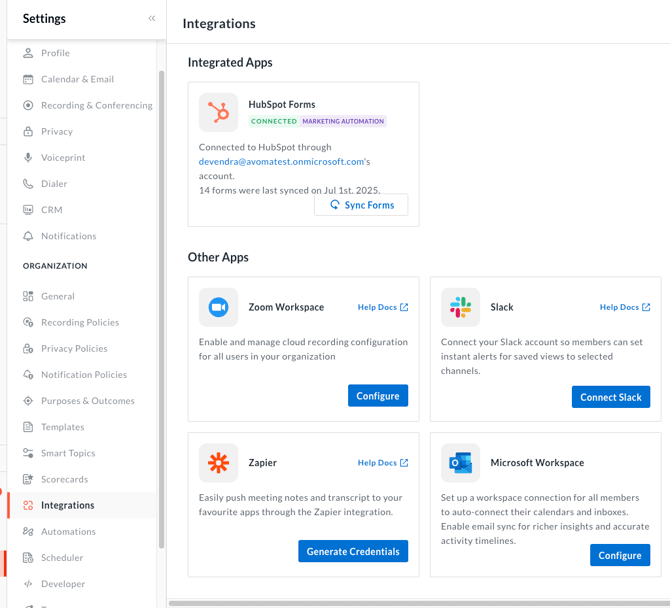Click the sidebar vertical scrollbar
Viewport: 670px width, 608px height.
point(162,309)
